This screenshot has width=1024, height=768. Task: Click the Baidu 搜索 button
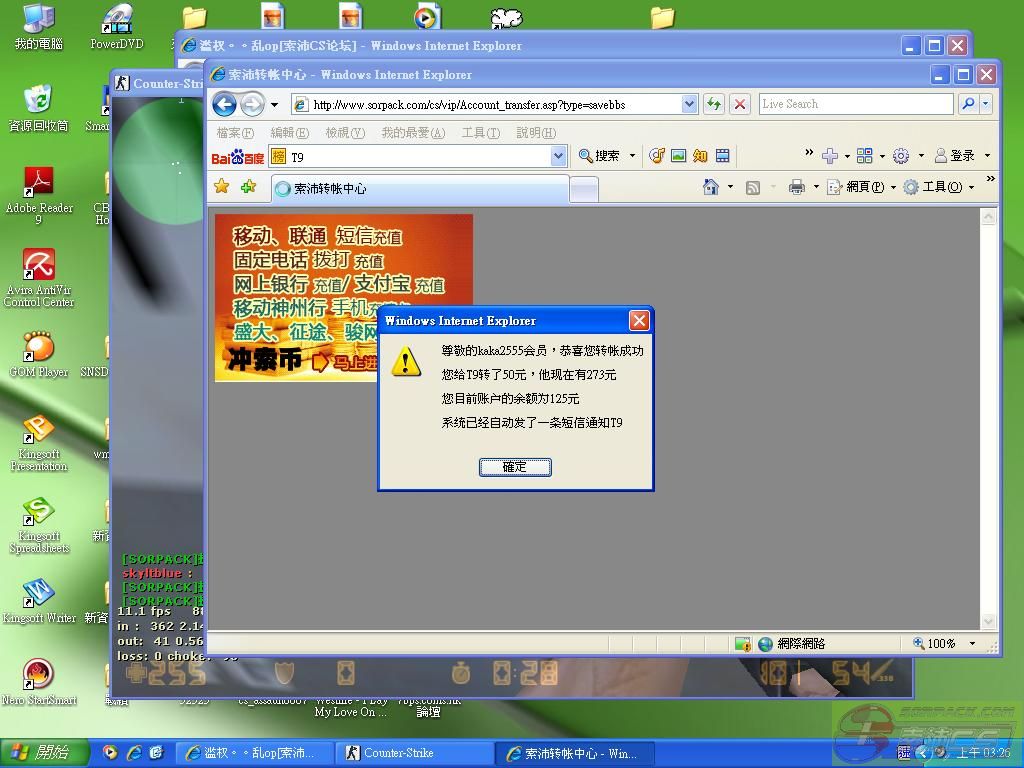pos(600,156)
